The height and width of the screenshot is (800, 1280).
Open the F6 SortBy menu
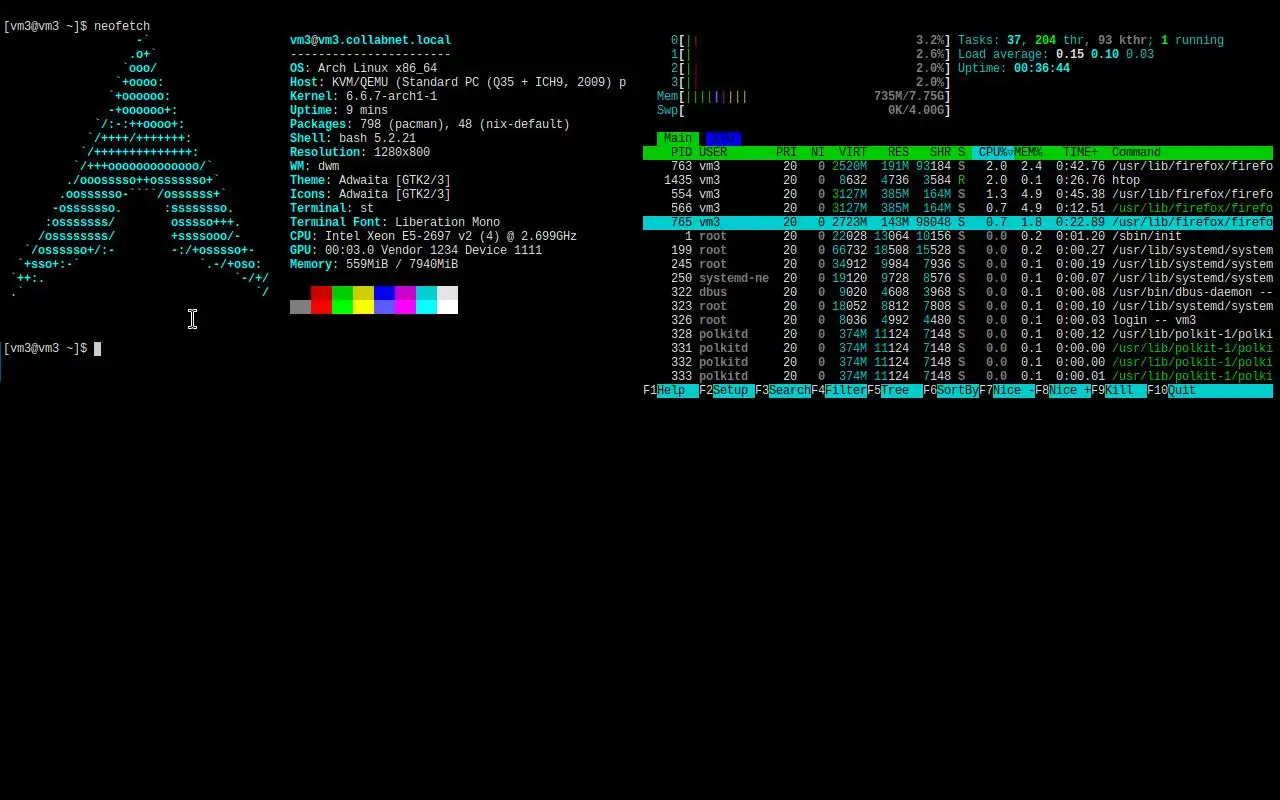[951, 390]
